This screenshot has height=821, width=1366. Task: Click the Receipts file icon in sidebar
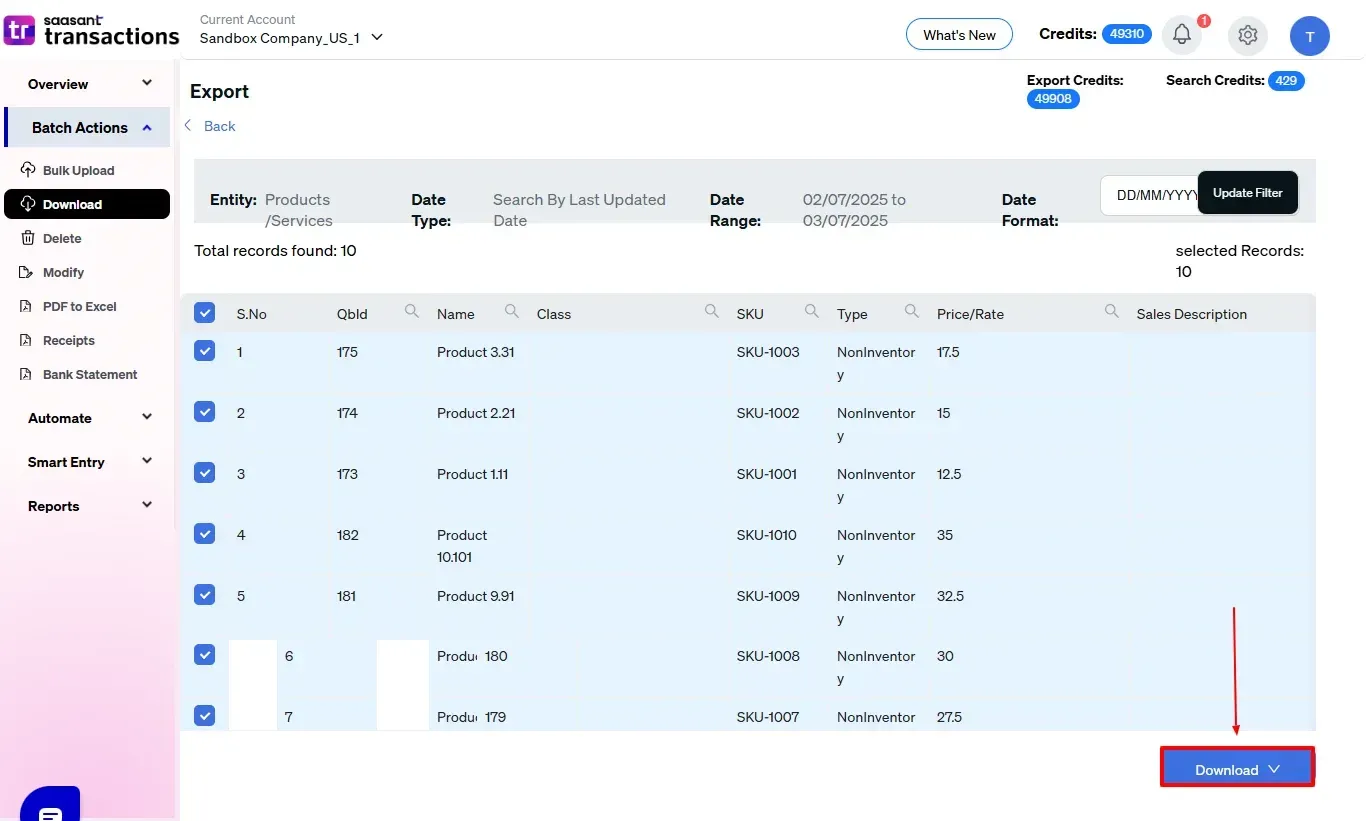pos(26,340)
